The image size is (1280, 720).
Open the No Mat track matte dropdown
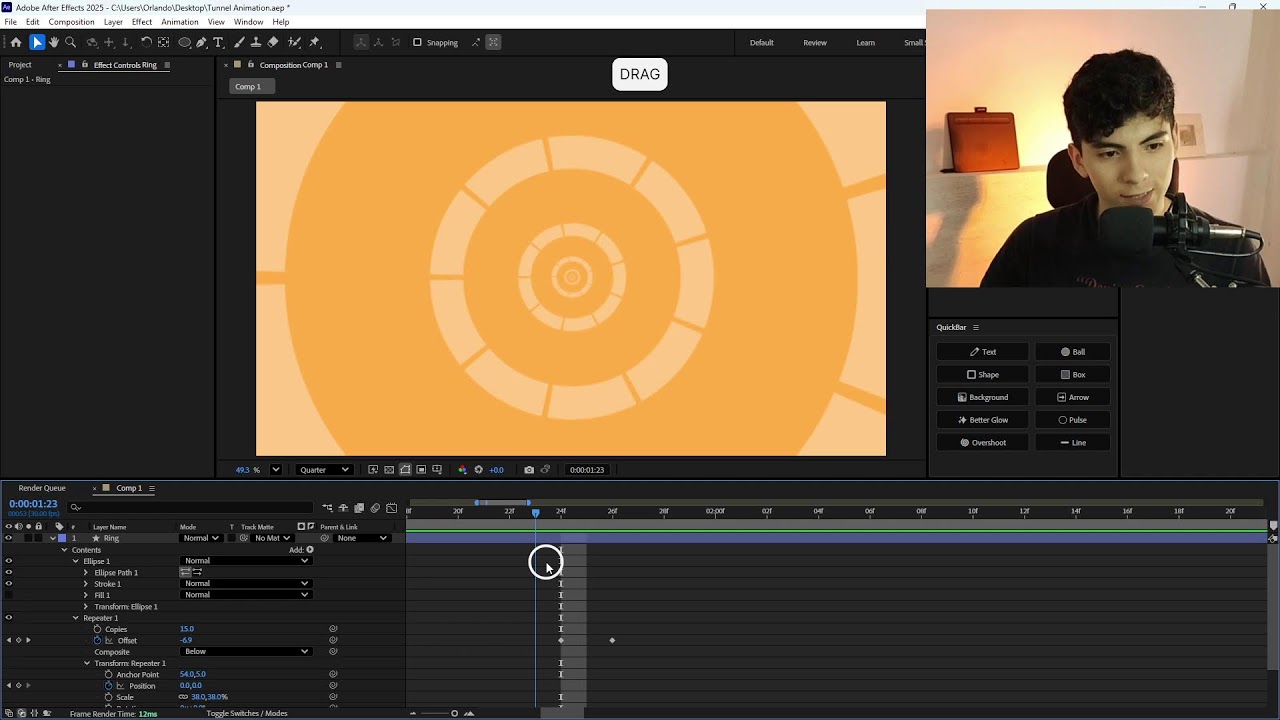[272, 538]
